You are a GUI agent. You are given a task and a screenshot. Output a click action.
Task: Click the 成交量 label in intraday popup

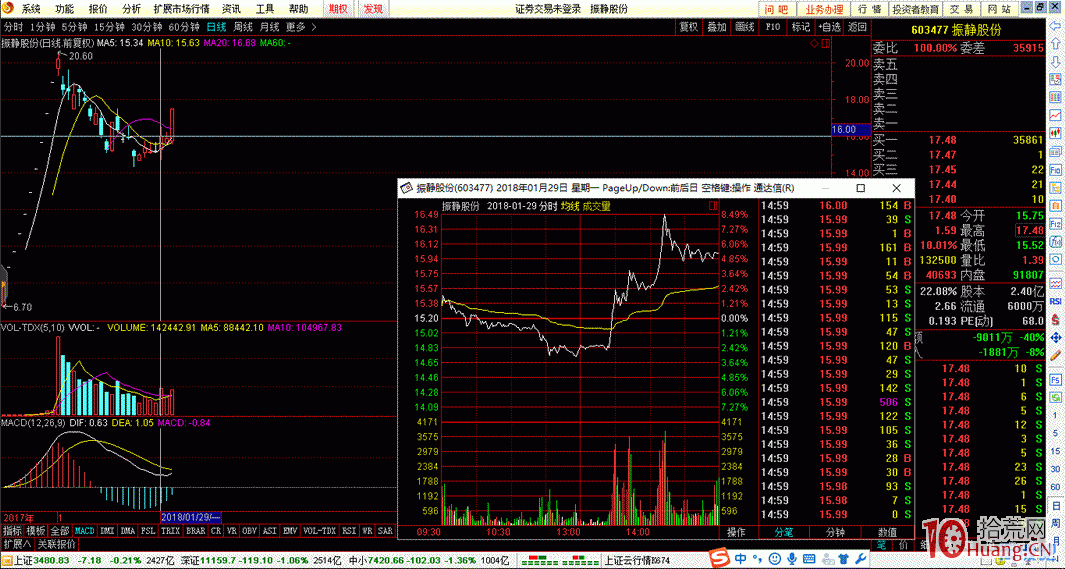(x=596, y=206)
